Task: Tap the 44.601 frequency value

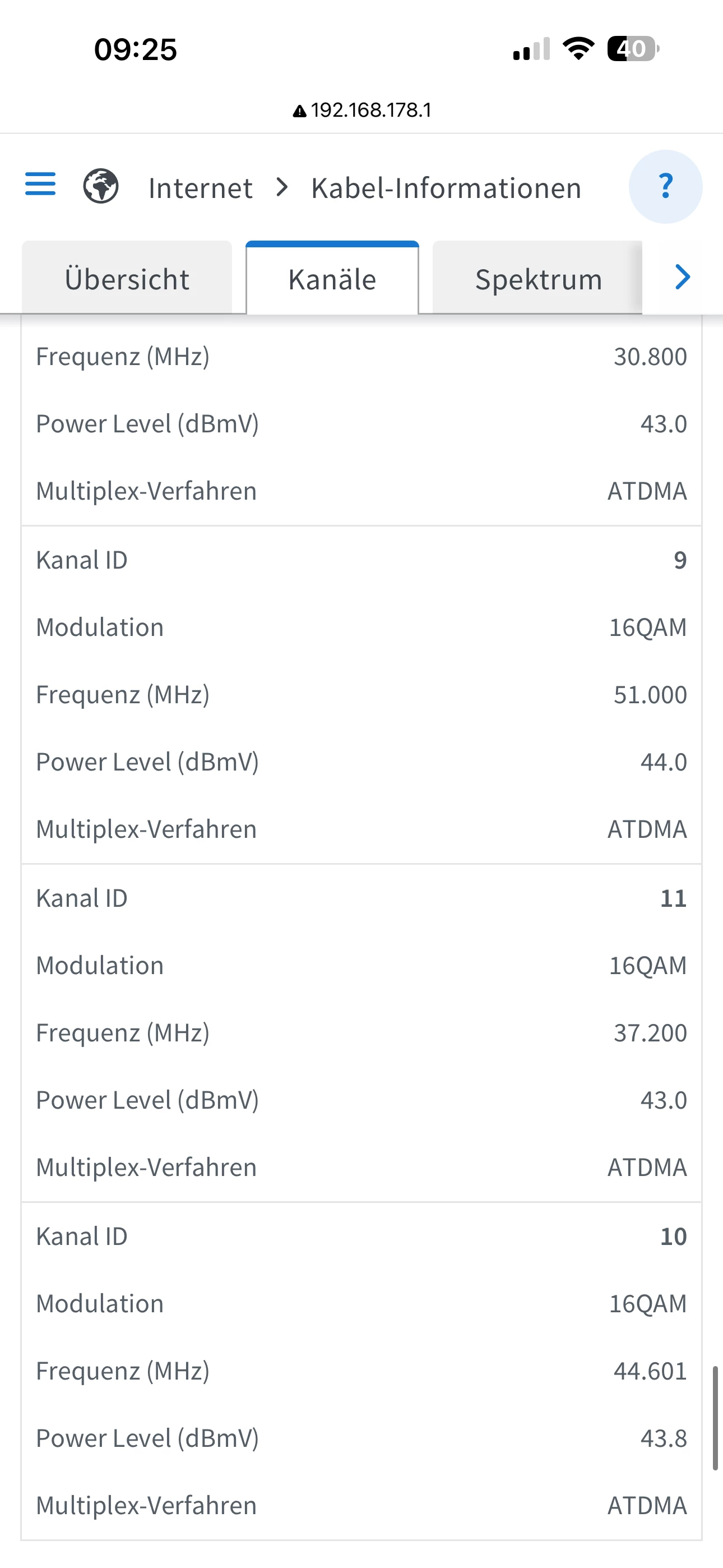Action: click(650, 1371)
